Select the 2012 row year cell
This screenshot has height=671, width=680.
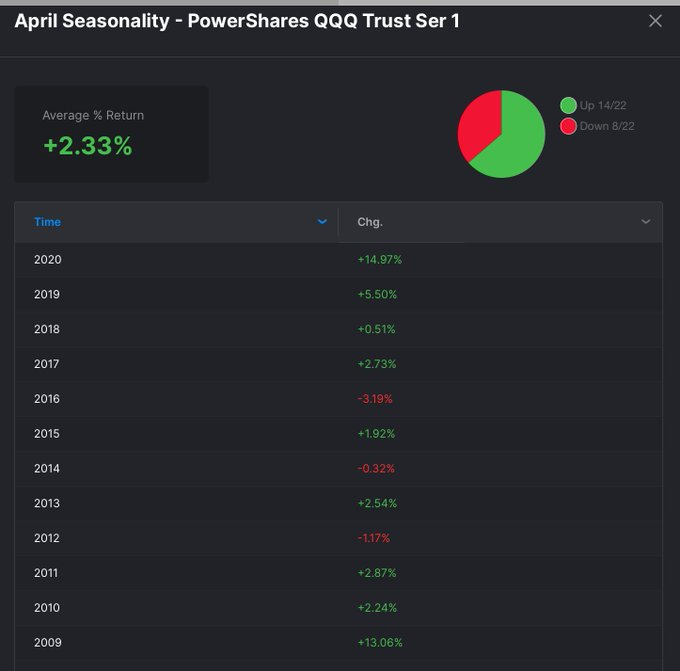[46, 538]
